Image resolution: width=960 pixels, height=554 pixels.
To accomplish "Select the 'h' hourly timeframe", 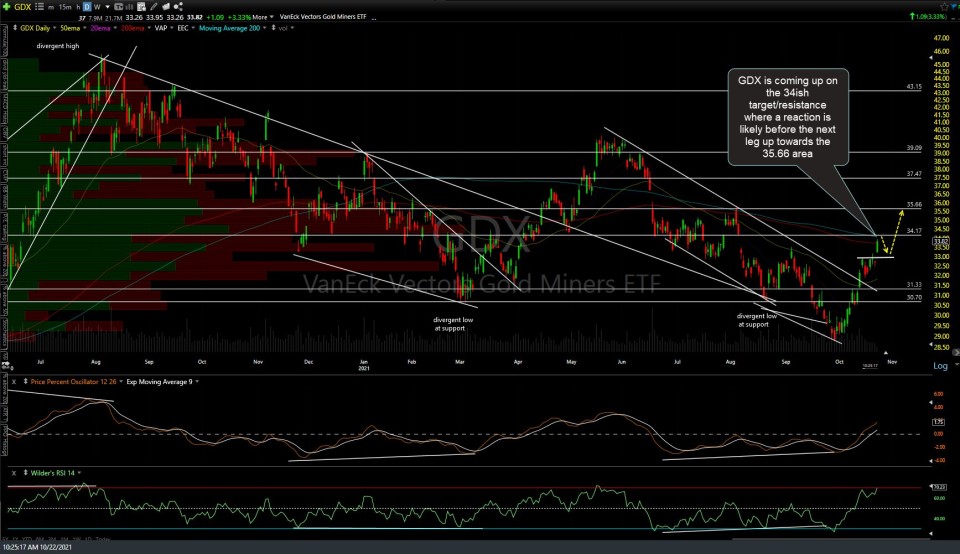I will tap(78, 7).
